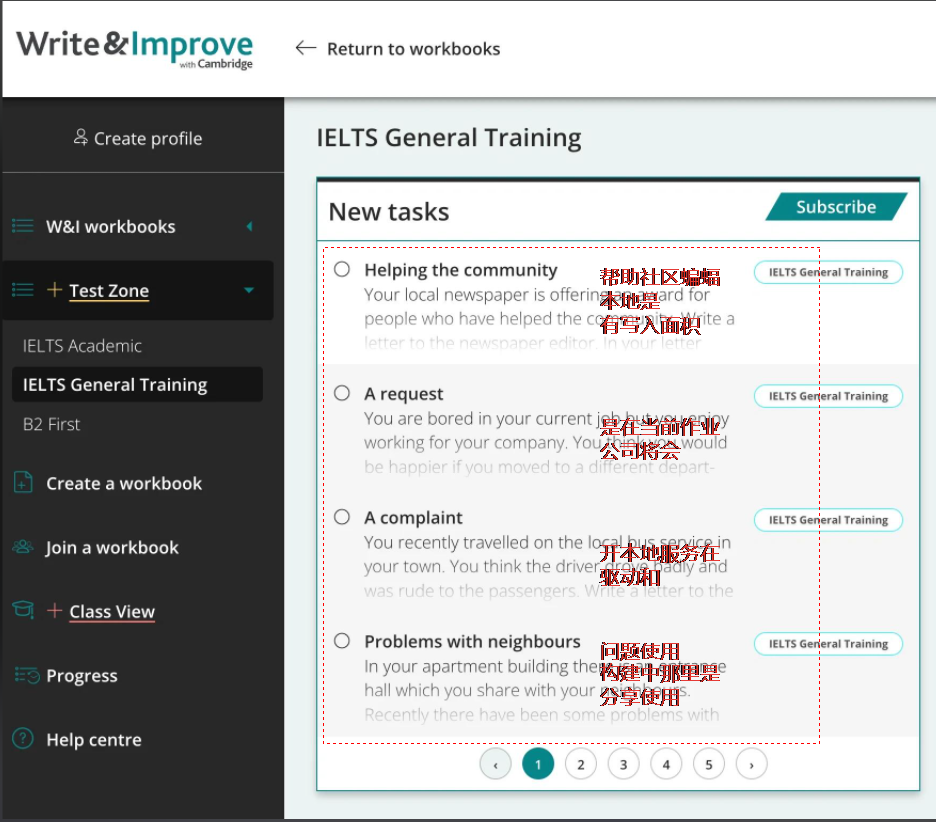Click the Subscribe button
The height and width of the screenshot is (822, 936).
836,207
